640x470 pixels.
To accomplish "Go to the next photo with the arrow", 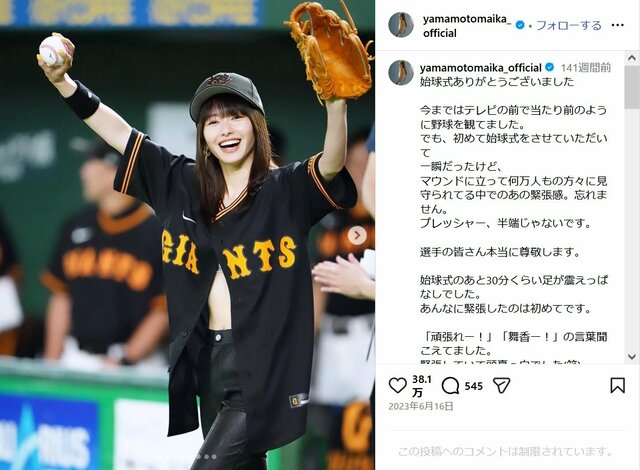I will pos(357,235).
